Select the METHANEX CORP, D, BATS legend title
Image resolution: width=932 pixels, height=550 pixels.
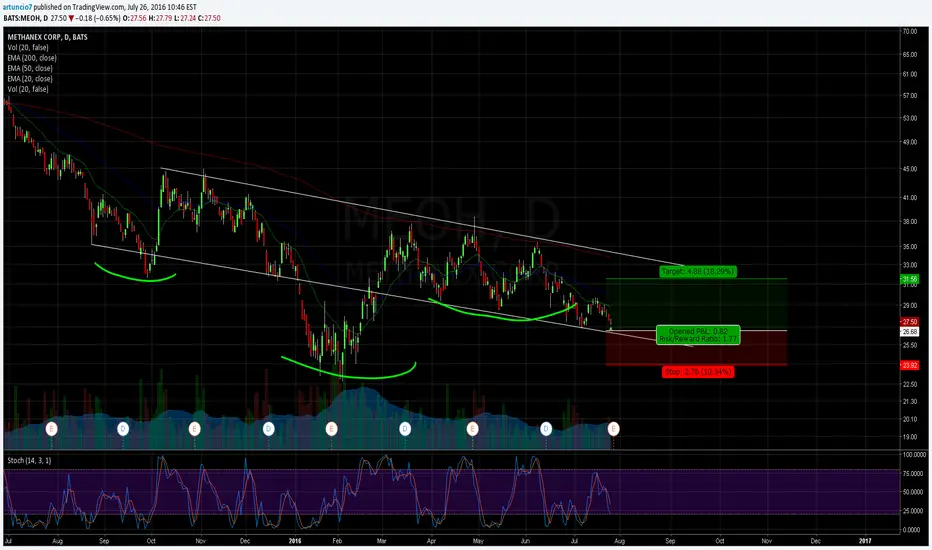pos(48,37)
